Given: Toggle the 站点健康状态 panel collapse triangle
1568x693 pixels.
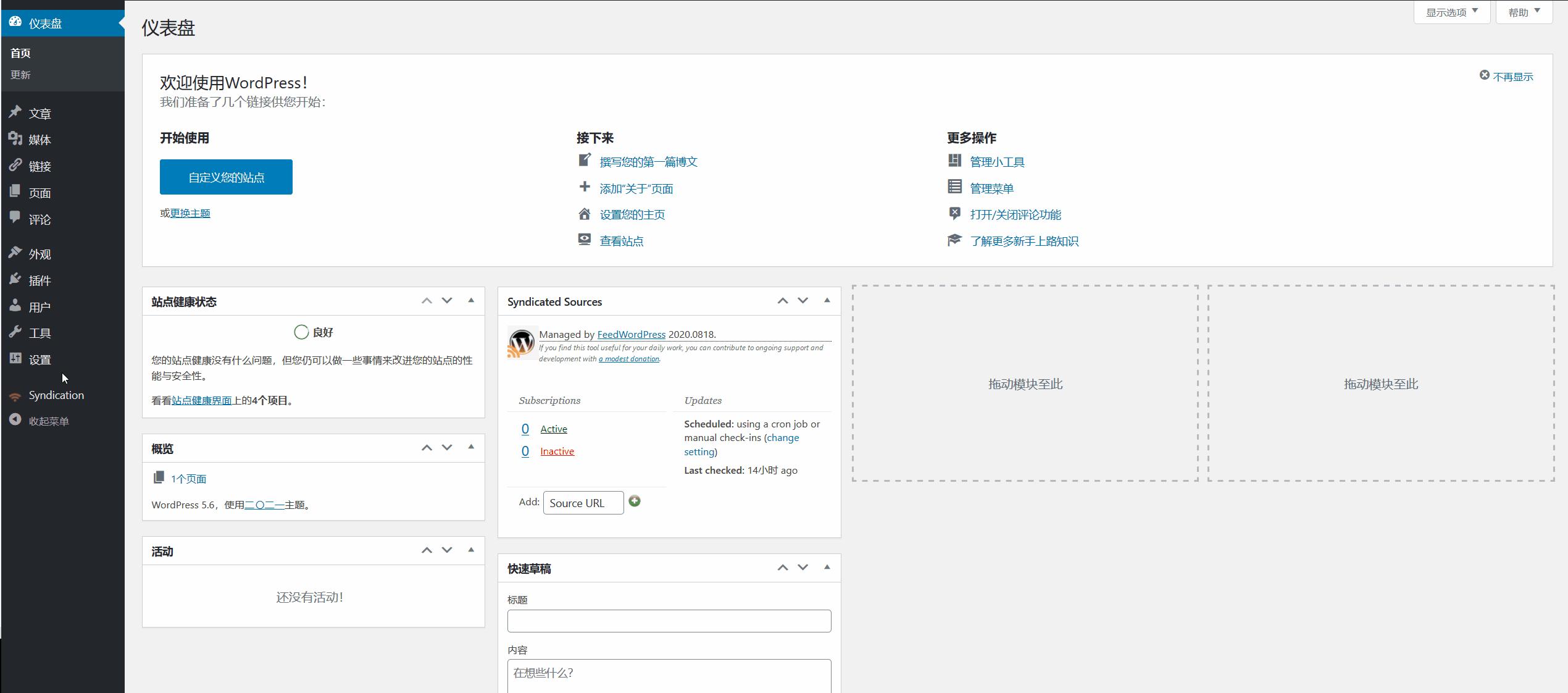Looking at the screenshot, I should (471, 301).
